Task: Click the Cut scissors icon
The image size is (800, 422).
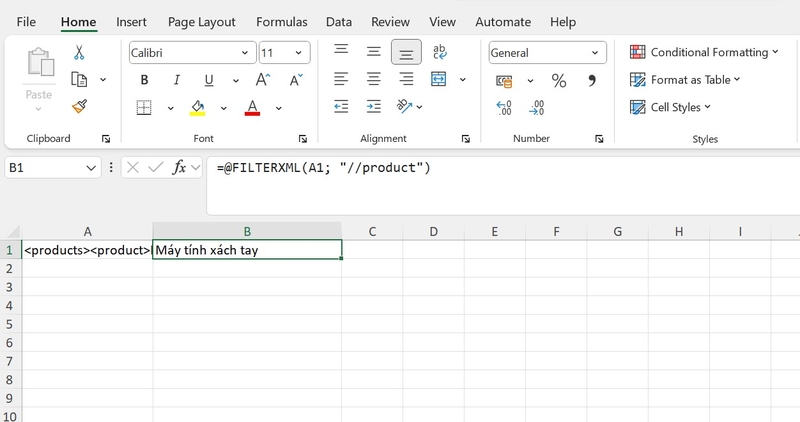Action: point(79,52)
